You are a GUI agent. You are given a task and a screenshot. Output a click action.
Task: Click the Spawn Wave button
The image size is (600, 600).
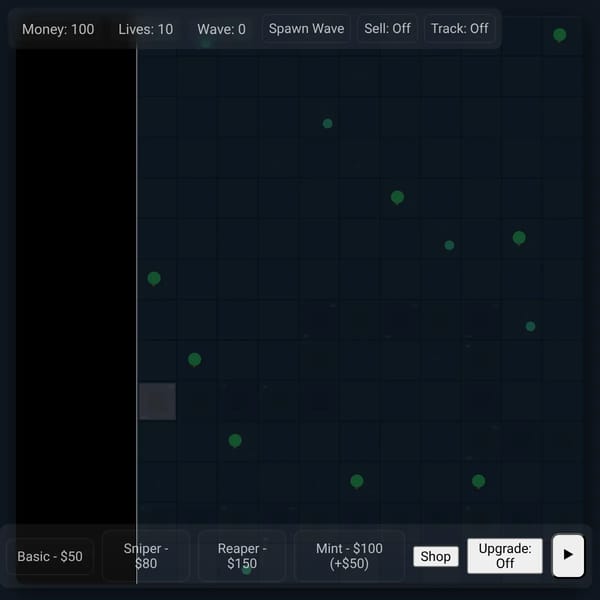pyautogui.click(x=306, y=29)
